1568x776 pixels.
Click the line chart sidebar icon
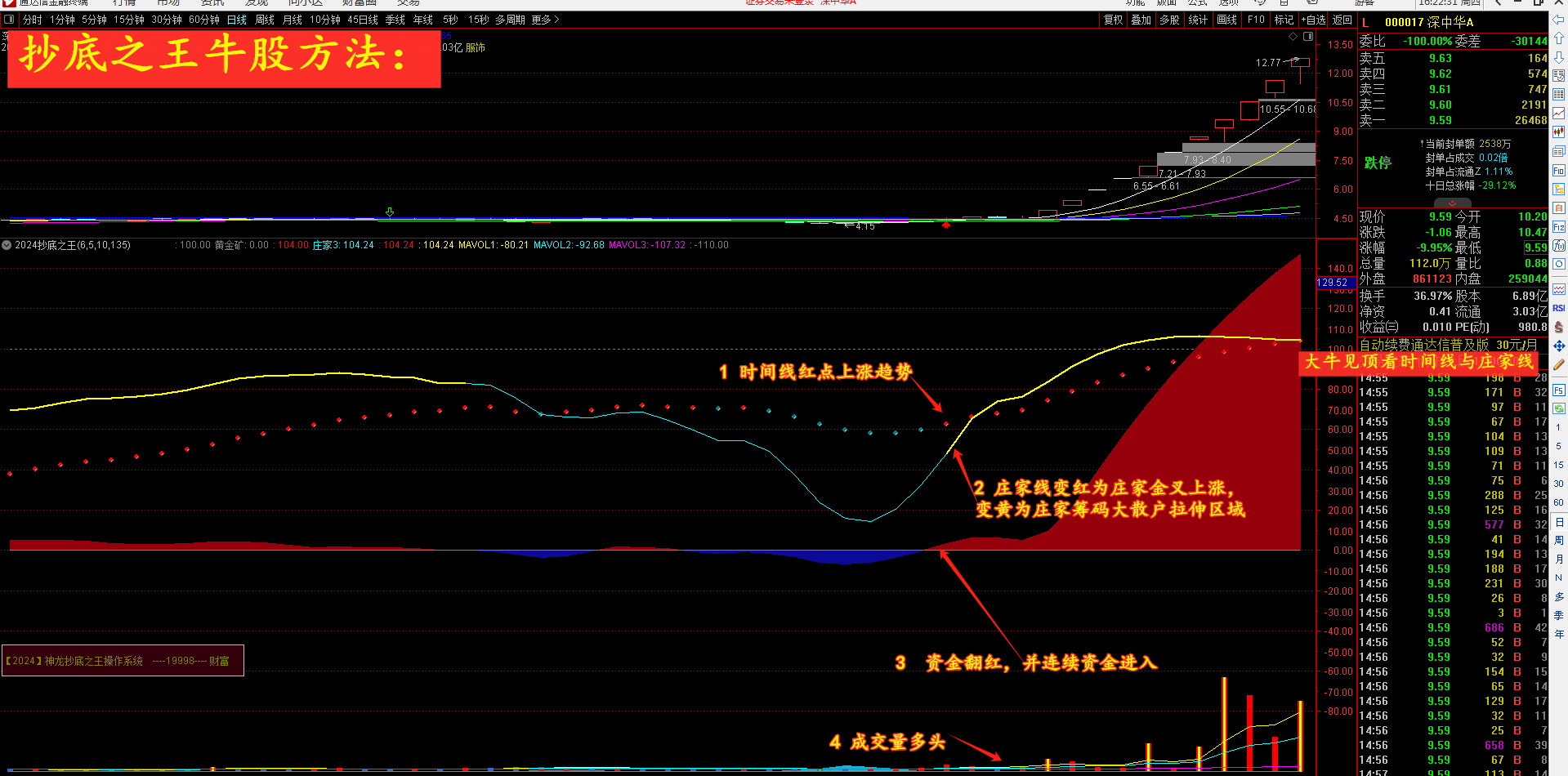pos(1559,113)
